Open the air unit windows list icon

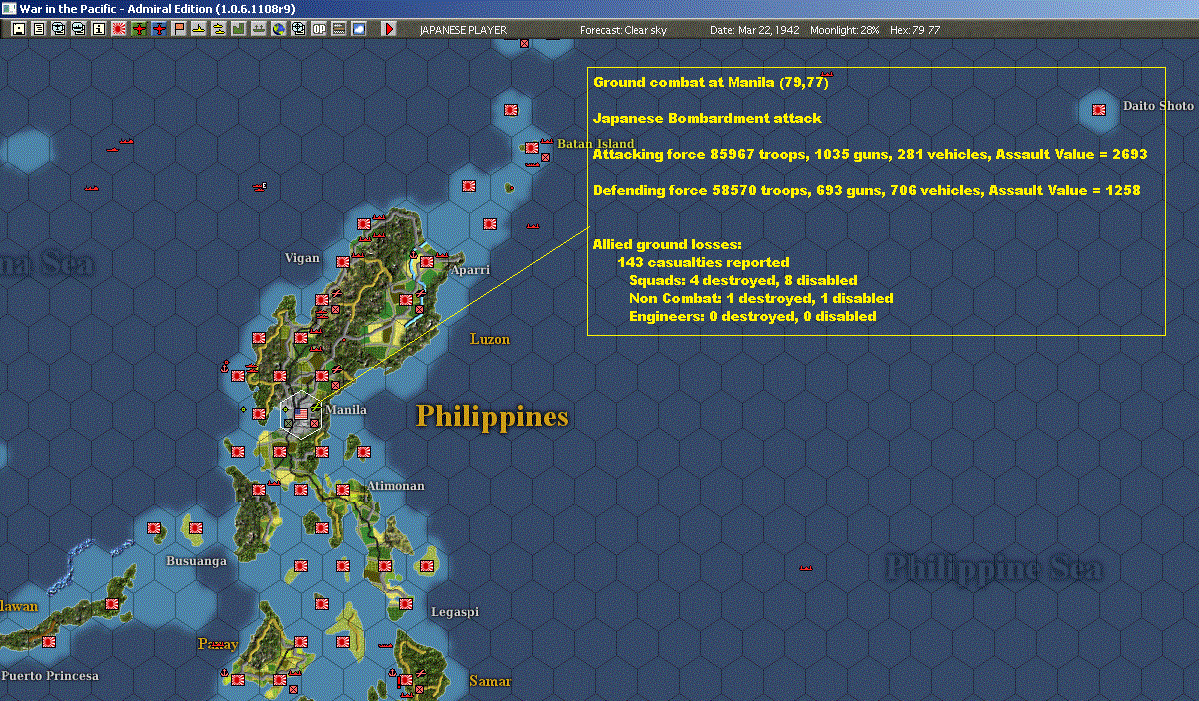(59, 29)
